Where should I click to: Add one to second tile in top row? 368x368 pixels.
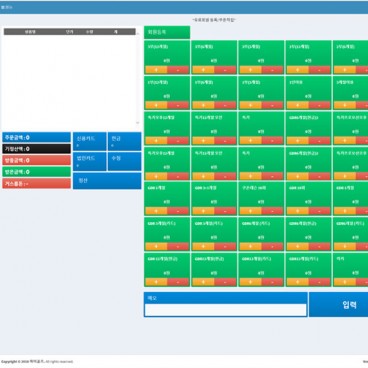coord(204,70)
